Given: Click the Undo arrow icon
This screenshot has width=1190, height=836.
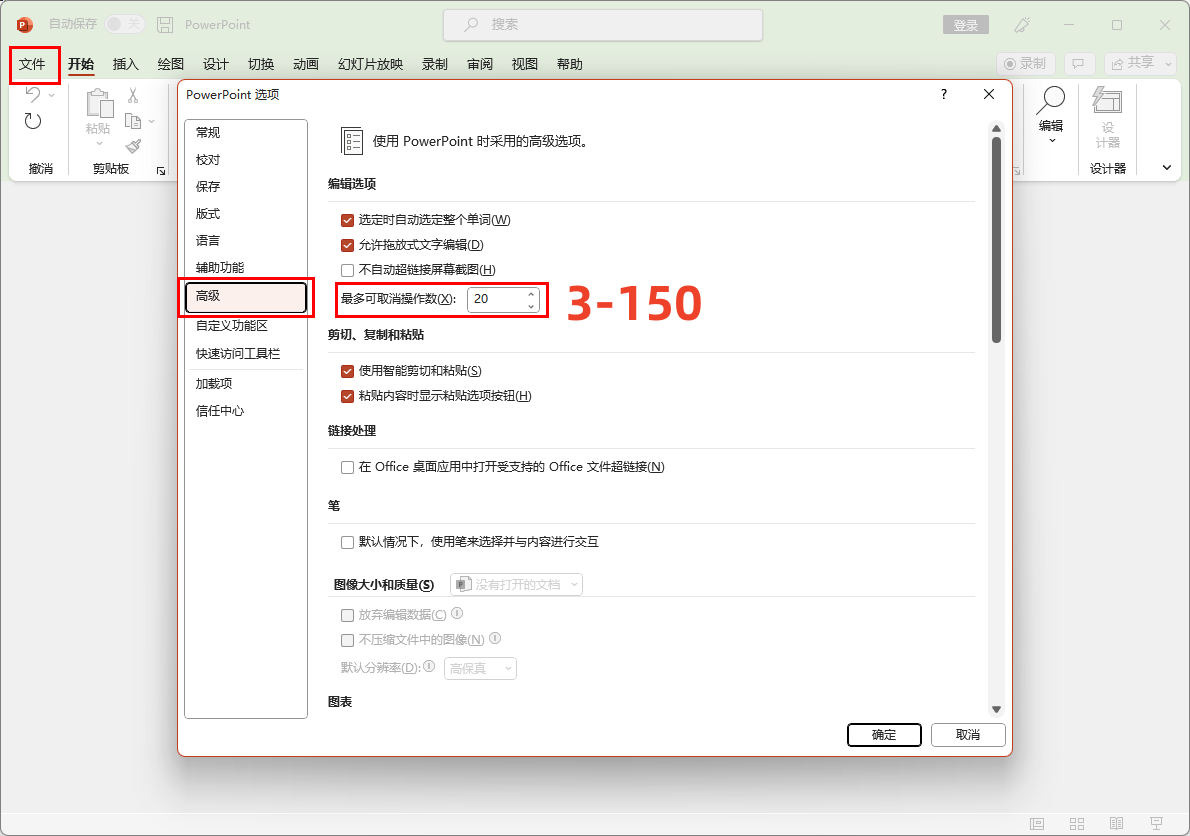Looking at the screenshot, I should [x=33, y=95].
